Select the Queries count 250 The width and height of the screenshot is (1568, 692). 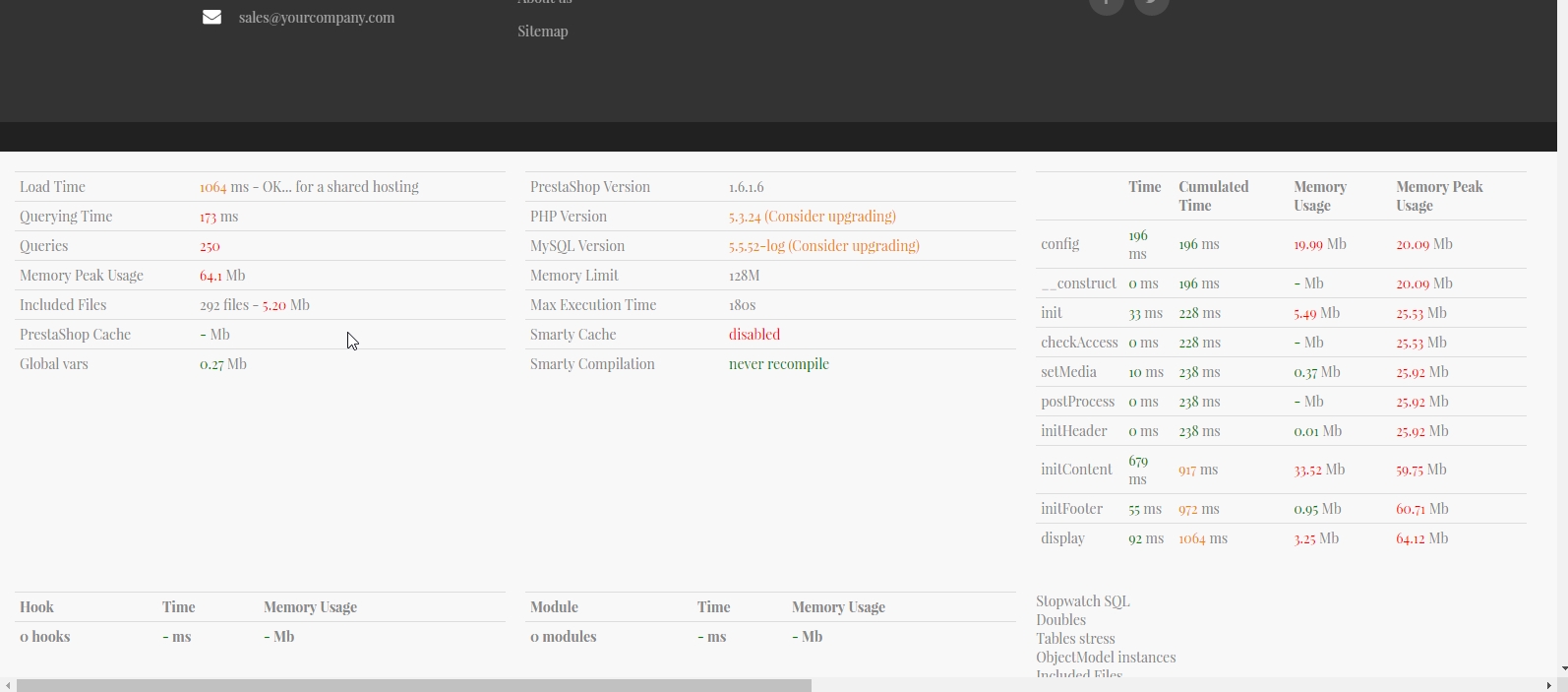[210, 246]
